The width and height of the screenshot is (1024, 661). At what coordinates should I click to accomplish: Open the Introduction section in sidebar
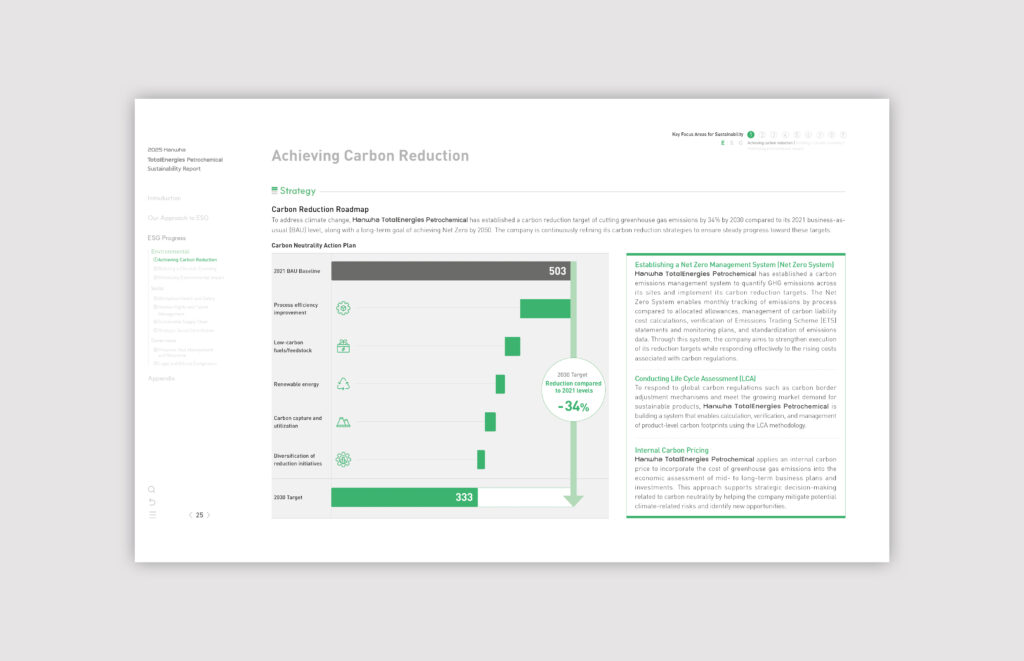[164, 198]
